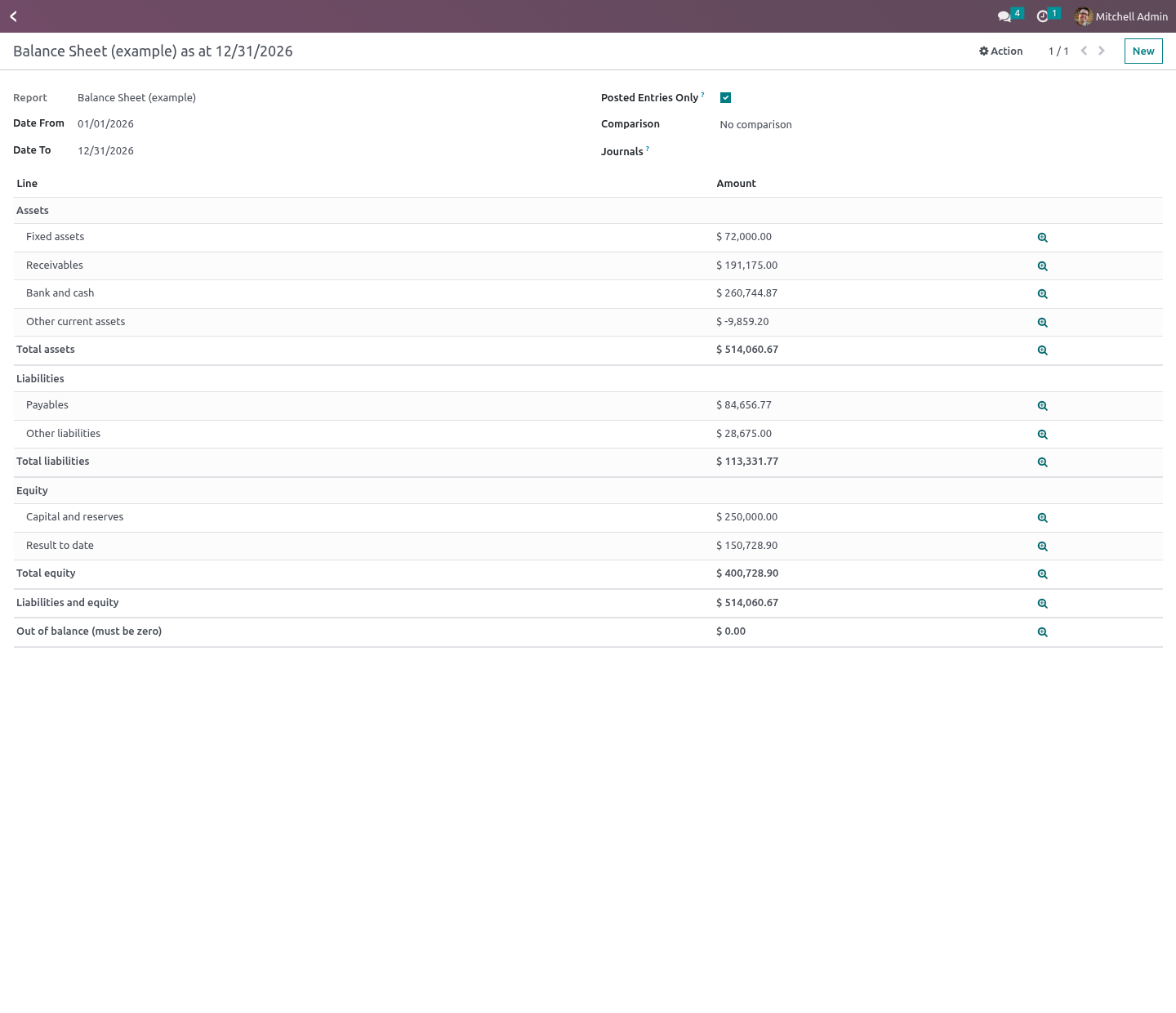Open the Action gear menu
Viewport: 1176px width, 1013px height.
(1000, 51)
